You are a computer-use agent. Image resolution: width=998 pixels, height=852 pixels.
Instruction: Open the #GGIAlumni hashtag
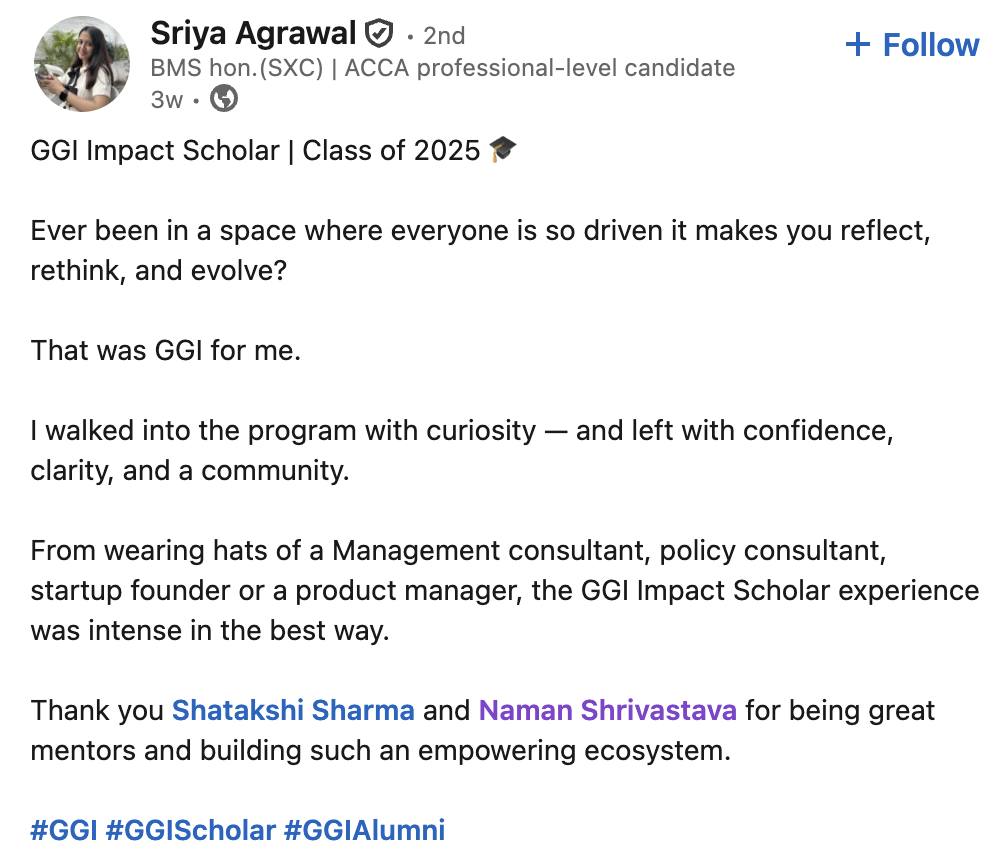click(364, 830)
